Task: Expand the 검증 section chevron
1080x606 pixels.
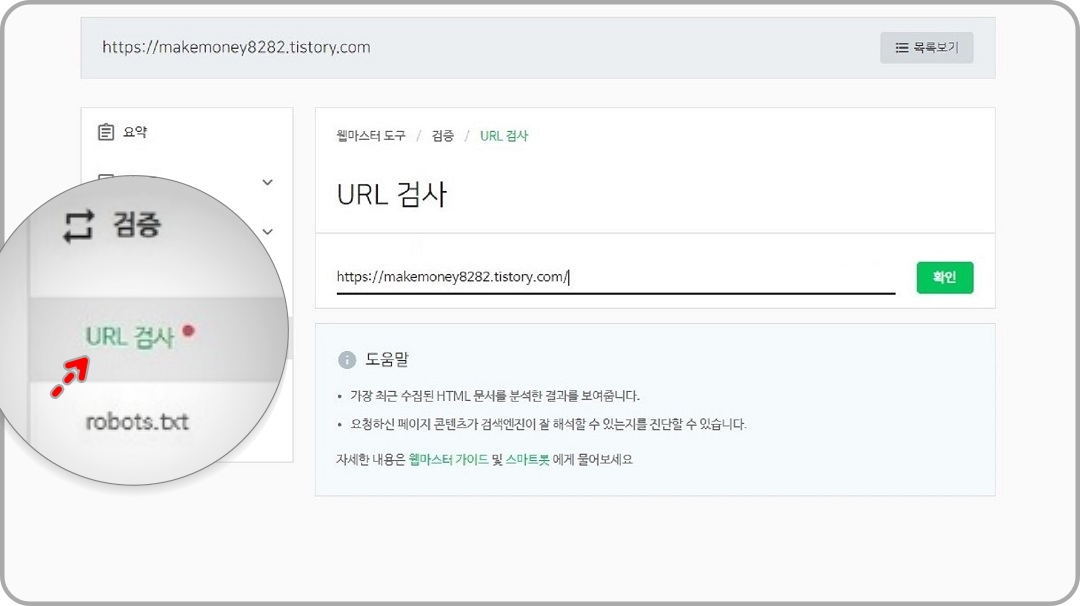Action: [x=266, y=231]
